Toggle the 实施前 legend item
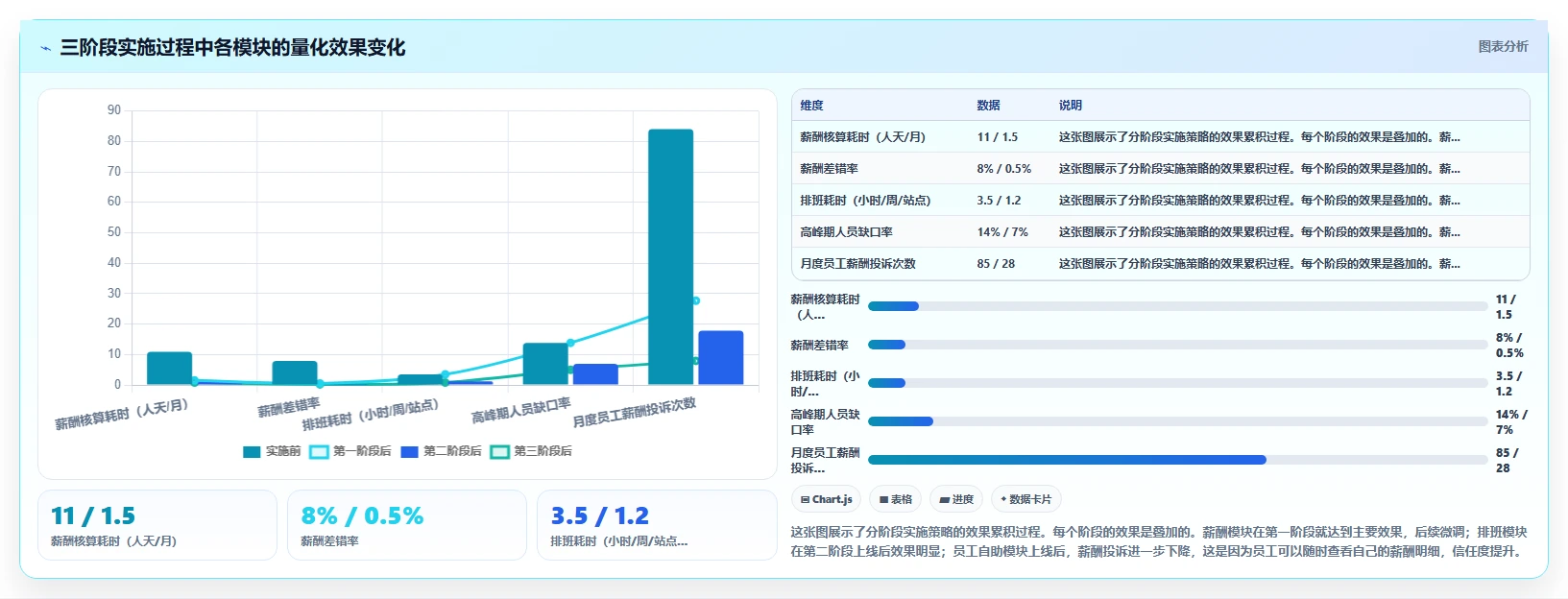This screenshot has width=1568, height=599. tap(272, 451)
